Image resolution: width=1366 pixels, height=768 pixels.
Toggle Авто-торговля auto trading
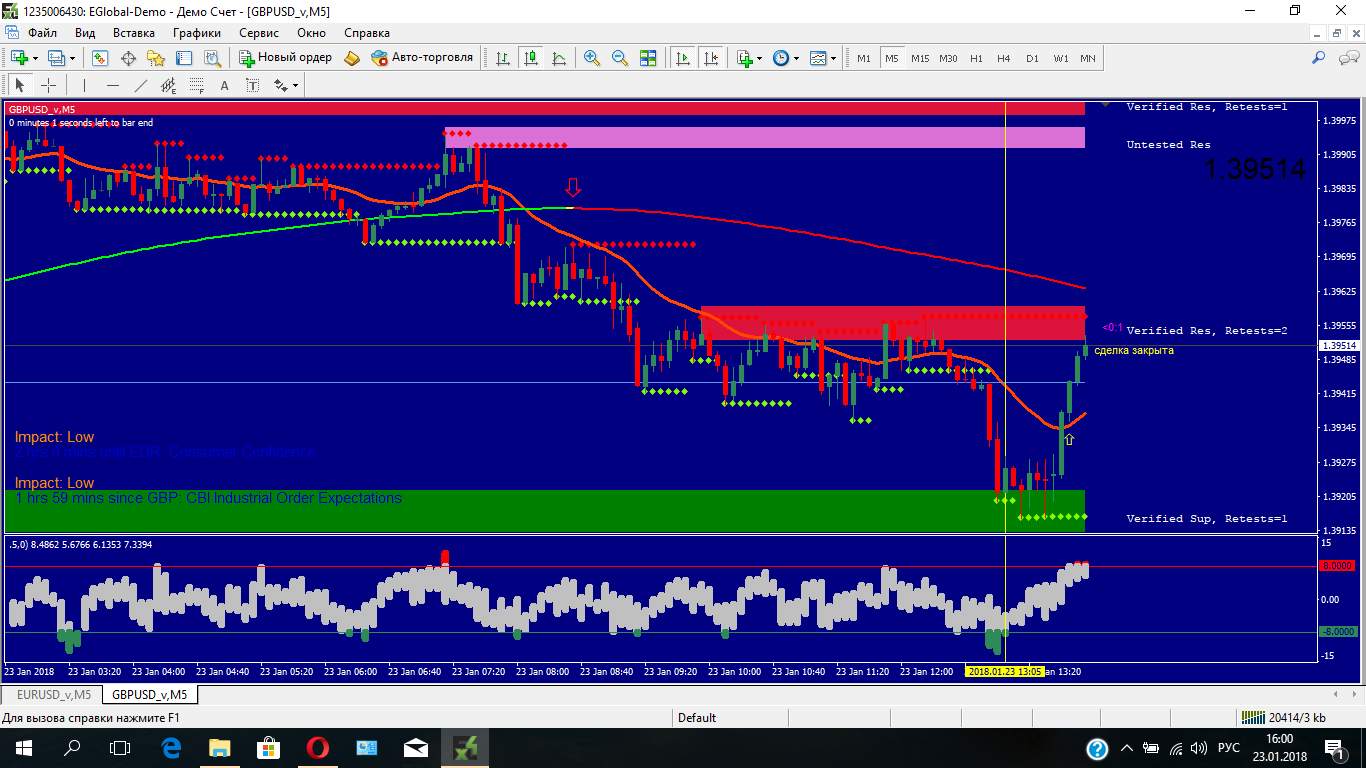click(x=422, y=58)
